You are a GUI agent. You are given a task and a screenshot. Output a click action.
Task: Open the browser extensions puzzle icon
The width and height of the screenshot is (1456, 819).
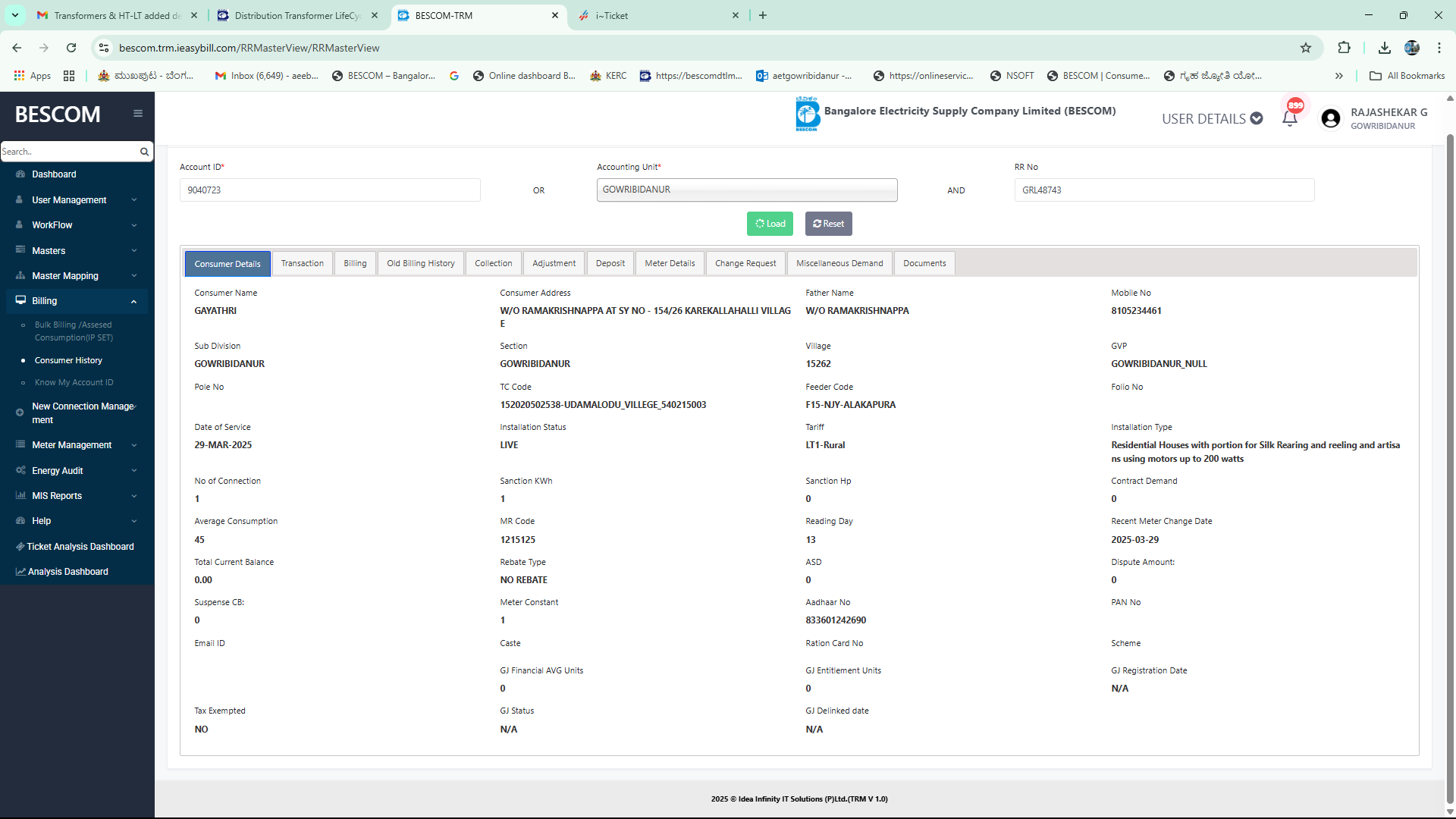coord(1344,48)
